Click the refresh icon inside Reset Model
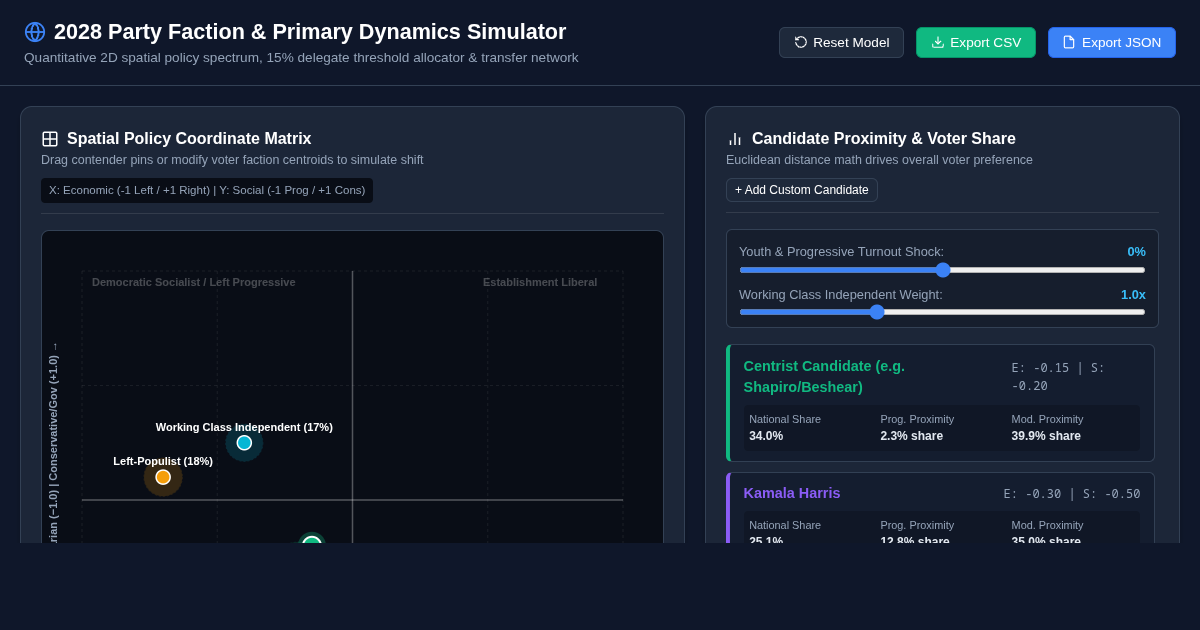 [x=801, y=42]
